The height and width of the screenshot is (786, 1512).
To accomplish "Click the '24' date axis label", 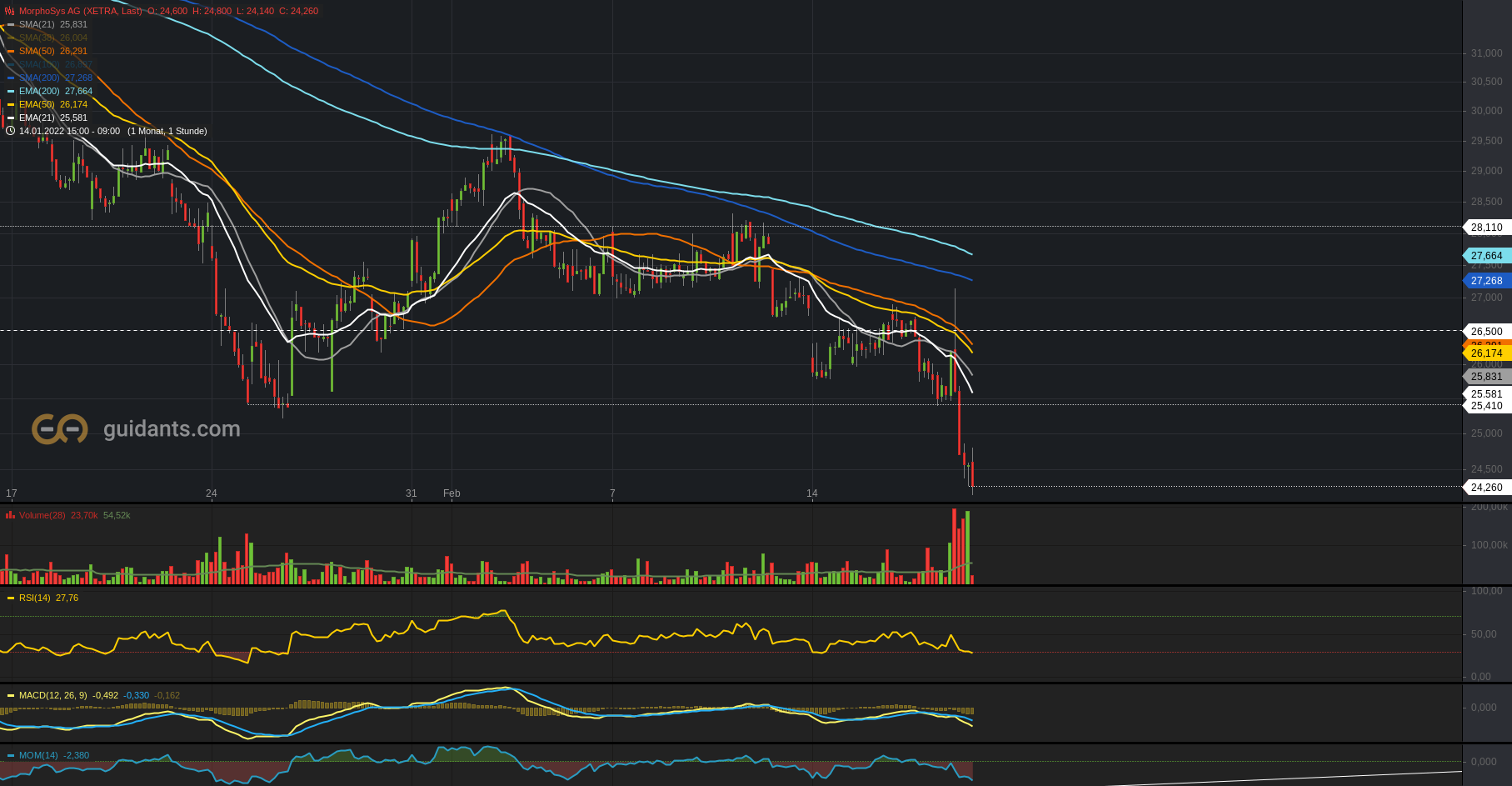I will pyautogui.click(x=212, y=493).
